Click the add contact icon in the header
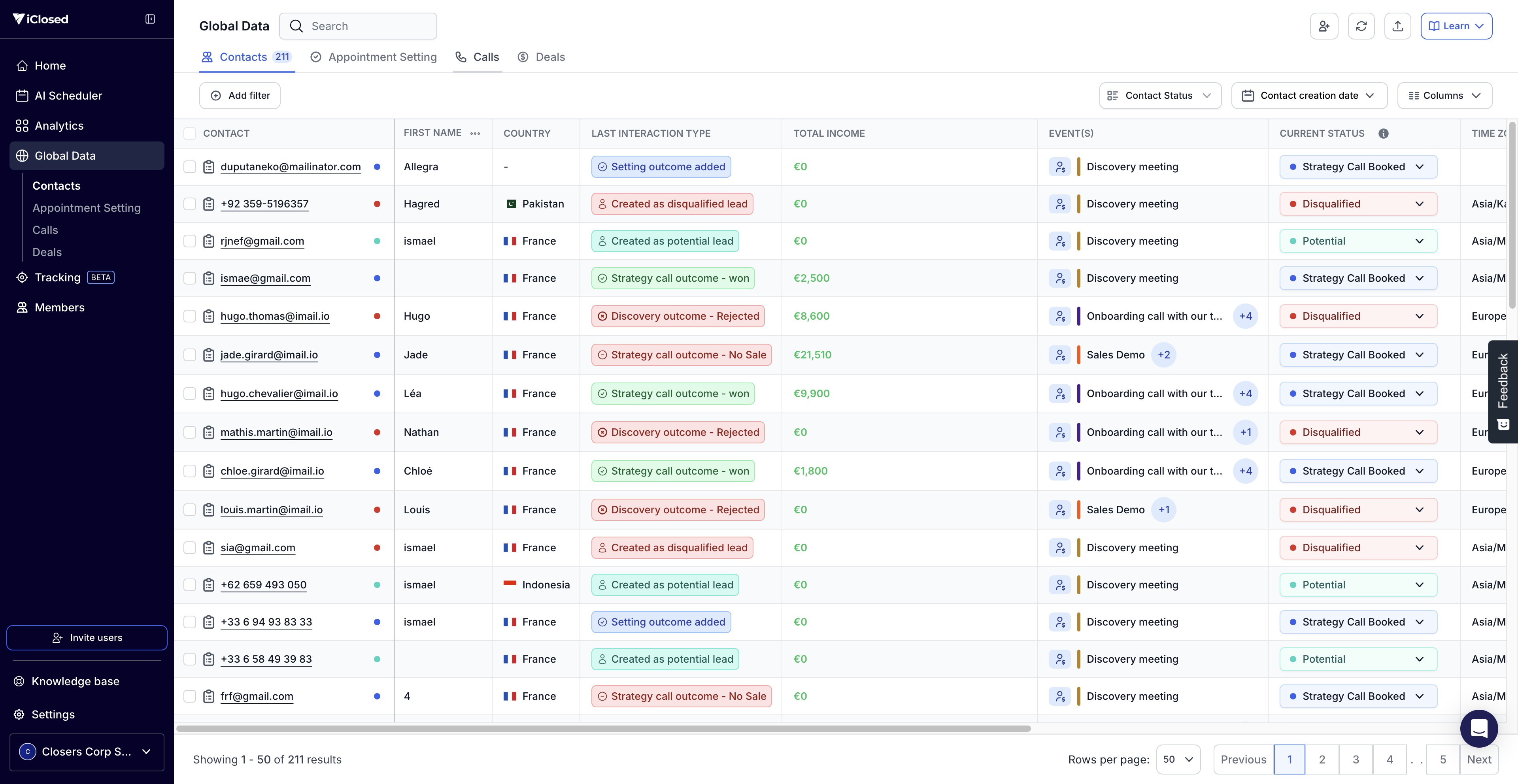Image resolution: width=1518 pixels, height=784 pixels. [1324, 26]
